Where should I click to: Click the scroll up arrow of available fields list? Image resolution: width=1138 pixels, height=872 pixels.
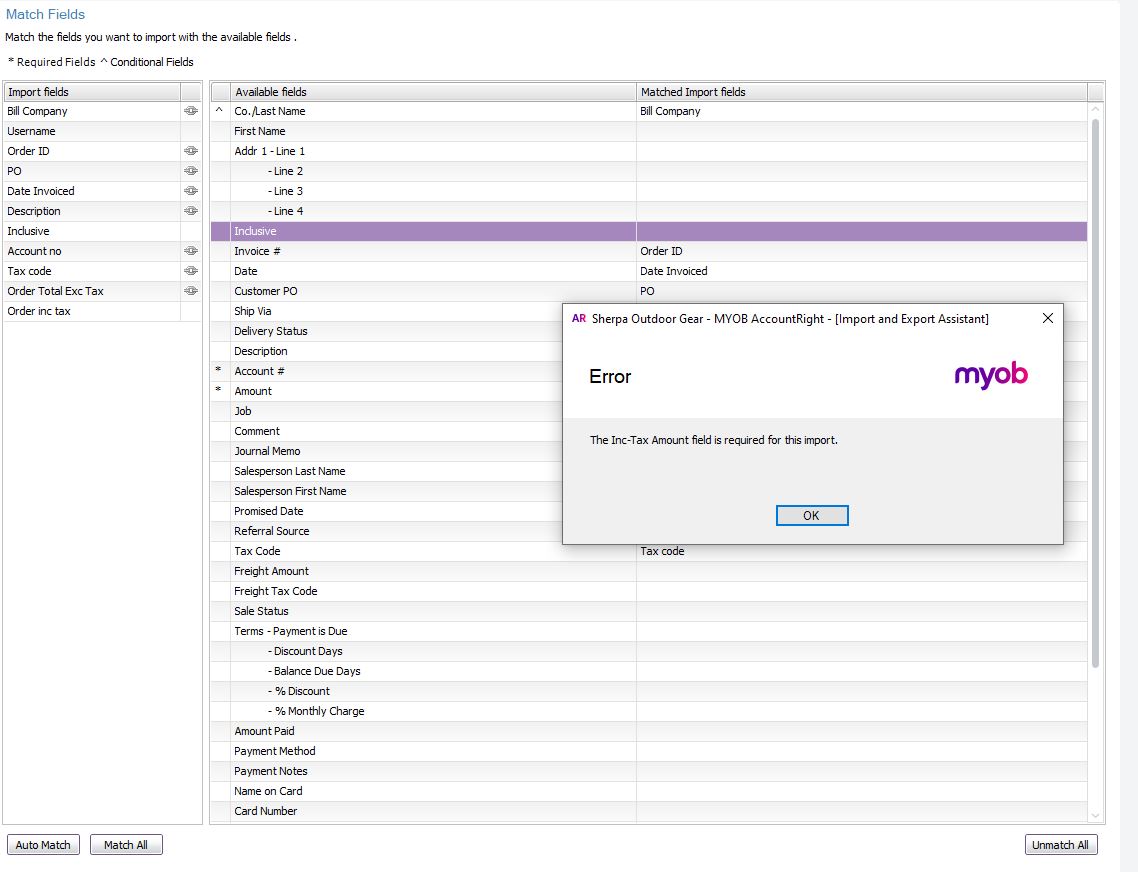coord(1095,110)
